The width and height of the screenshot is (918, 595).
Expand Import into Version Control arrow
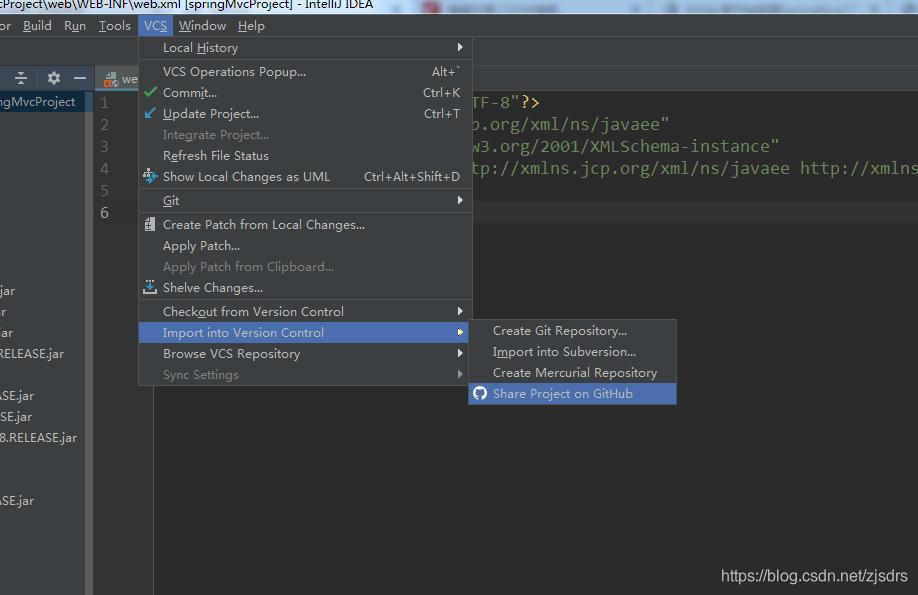click(x=460, y=332)
